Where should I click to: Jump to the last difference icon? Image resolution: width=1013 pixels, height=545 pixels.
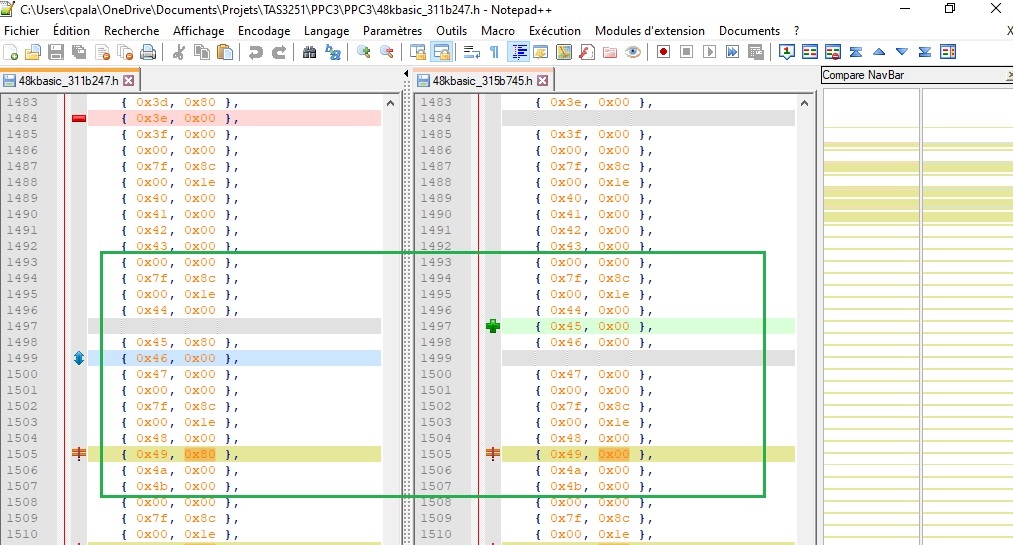tap(925, 52)
